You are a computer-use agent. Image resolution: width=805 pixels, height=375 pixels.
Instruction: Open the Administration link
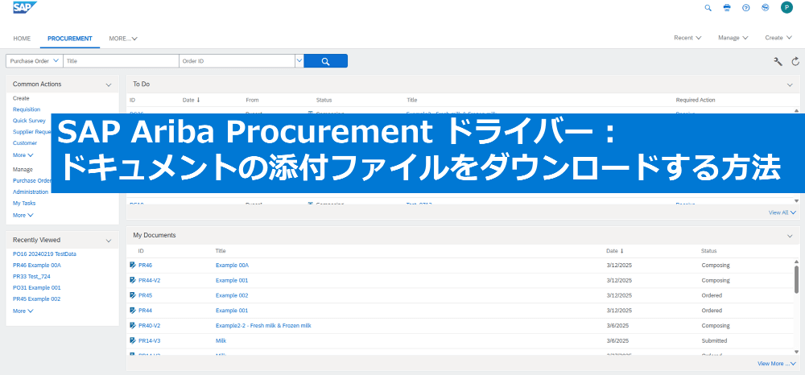30,192
